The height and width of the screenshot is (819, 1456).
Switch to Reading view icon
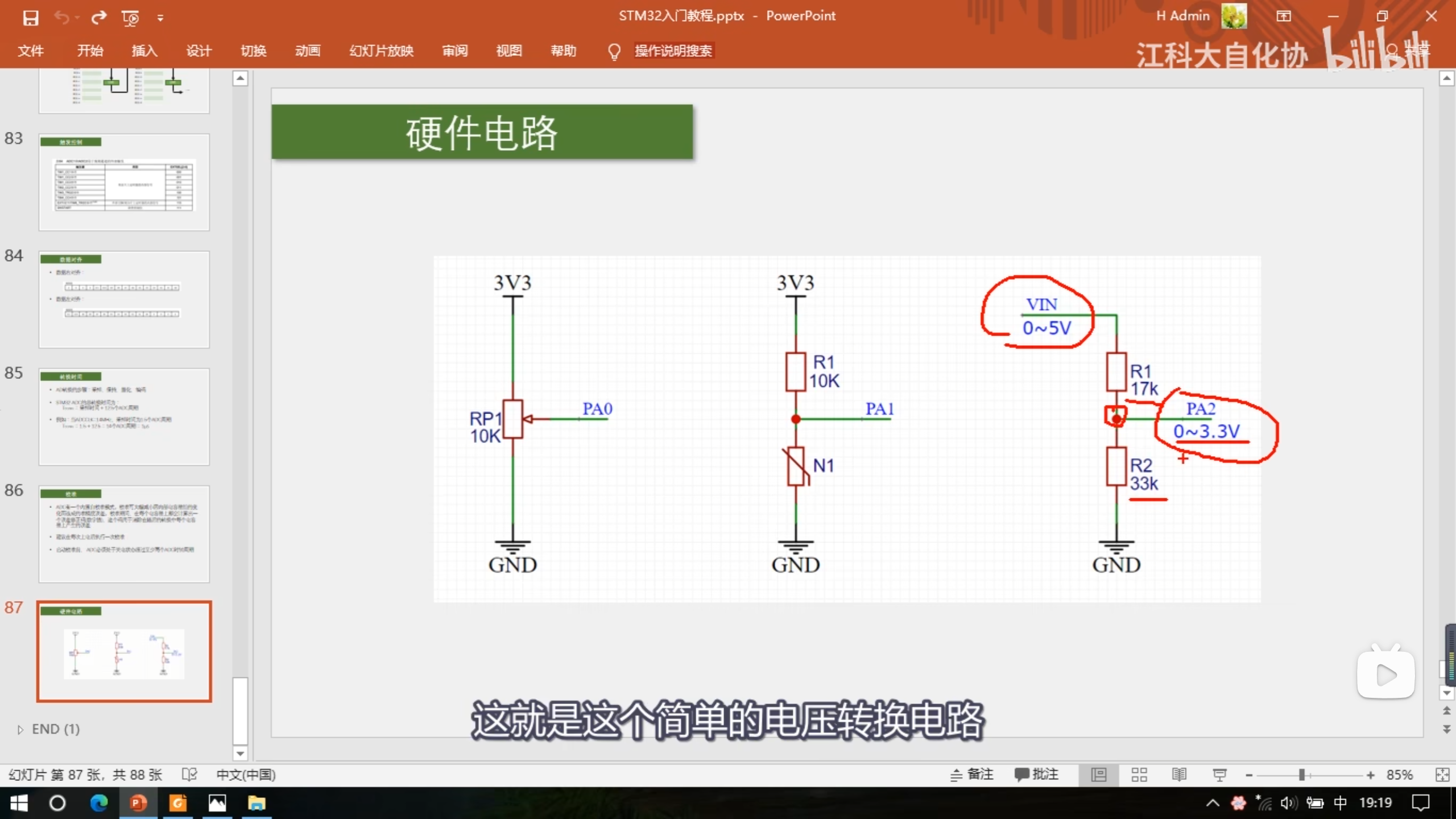click(x=1179, y=774)
